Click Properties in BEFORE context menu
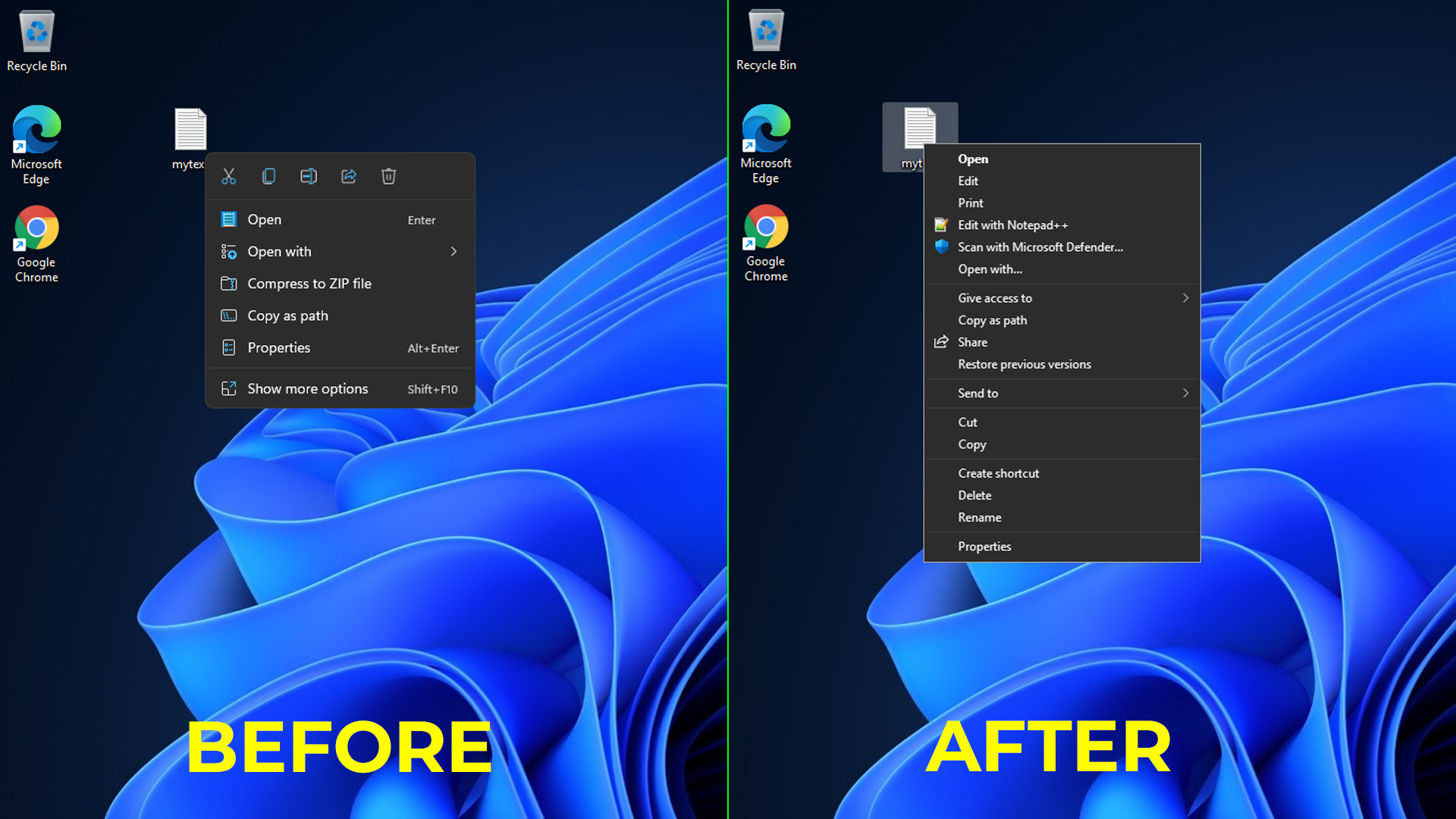The image size is (1456, 819). 279,347
